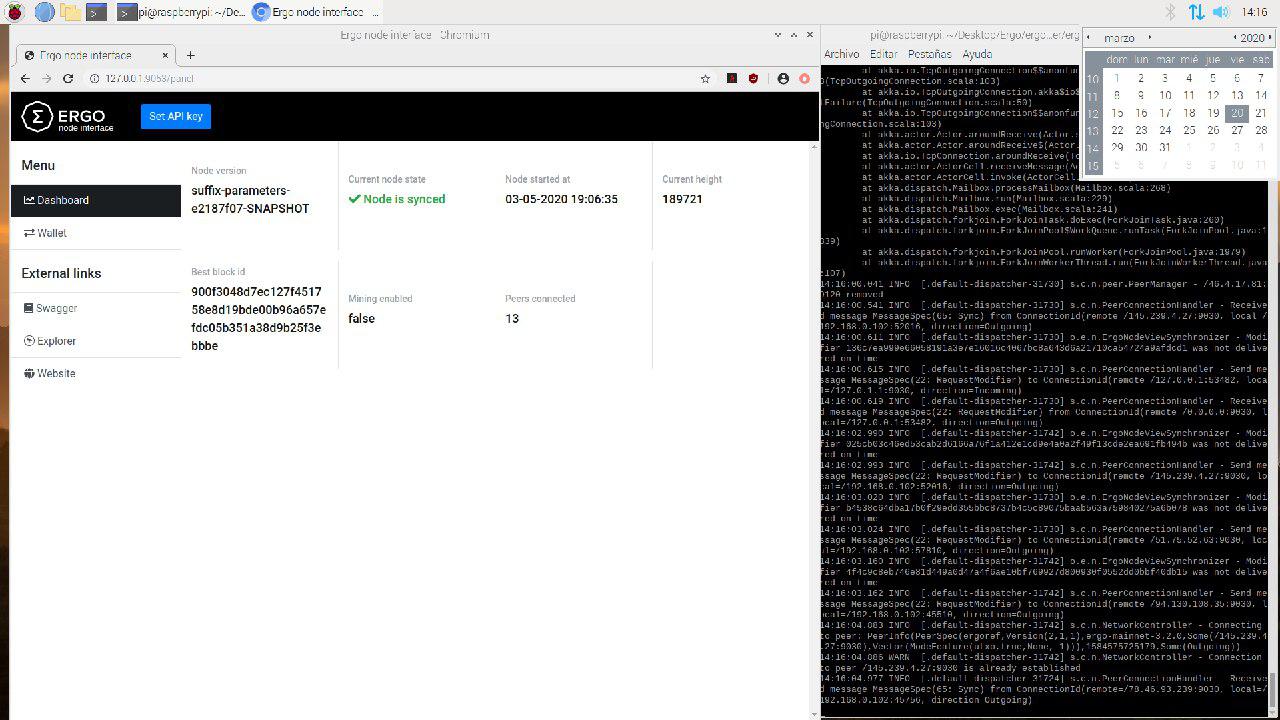This screenshot has width=1280, height=720.
Task: Bookmark this page with the star icon
Action: click(705, 78)
